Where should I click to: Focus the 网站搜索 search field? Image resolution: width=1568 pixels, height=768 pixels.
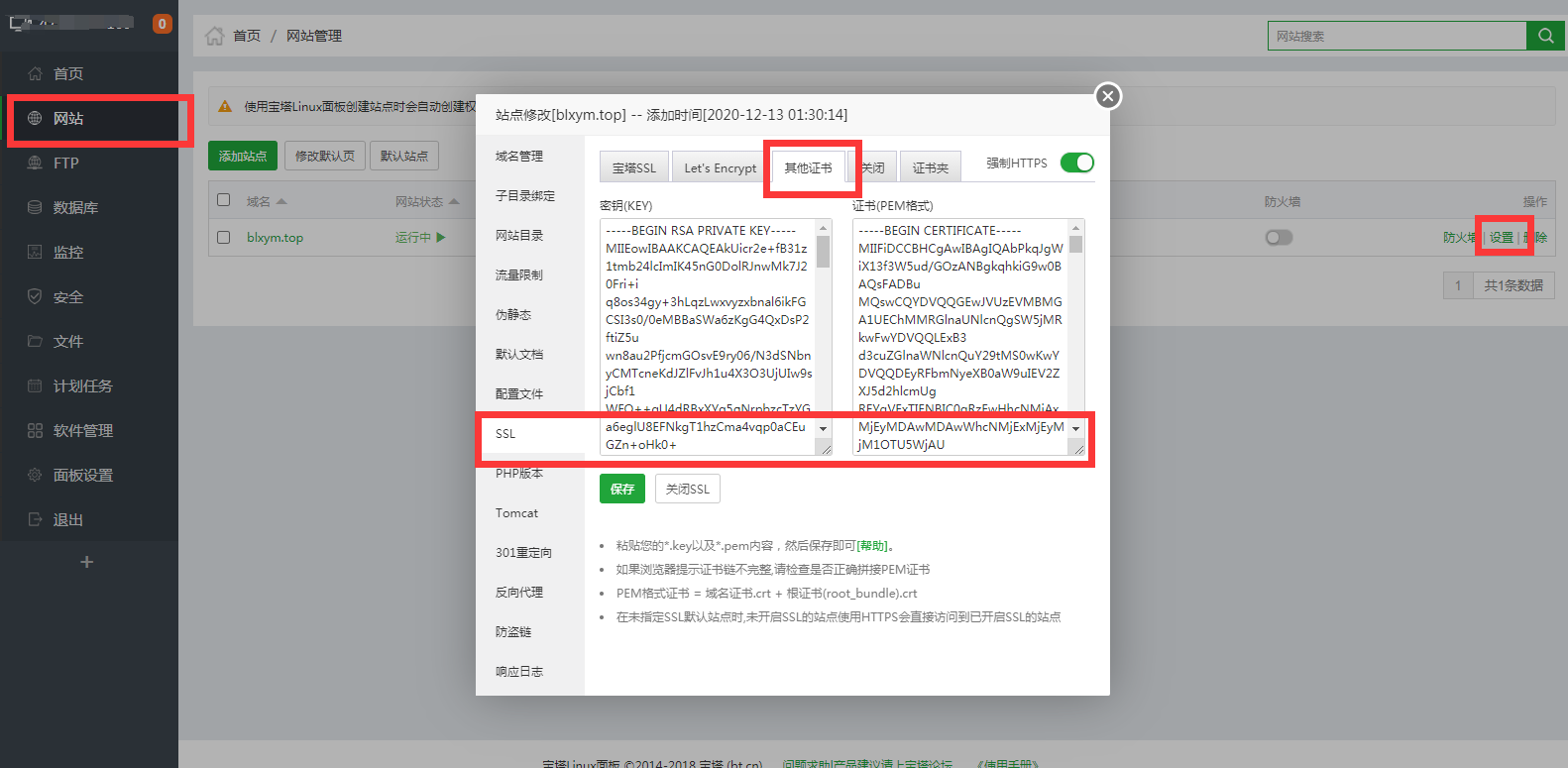[1398, 36]
